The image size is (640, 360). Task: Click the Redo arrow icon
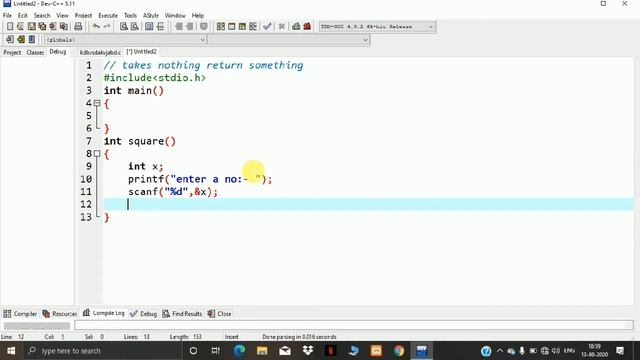(x=107, y=27)
